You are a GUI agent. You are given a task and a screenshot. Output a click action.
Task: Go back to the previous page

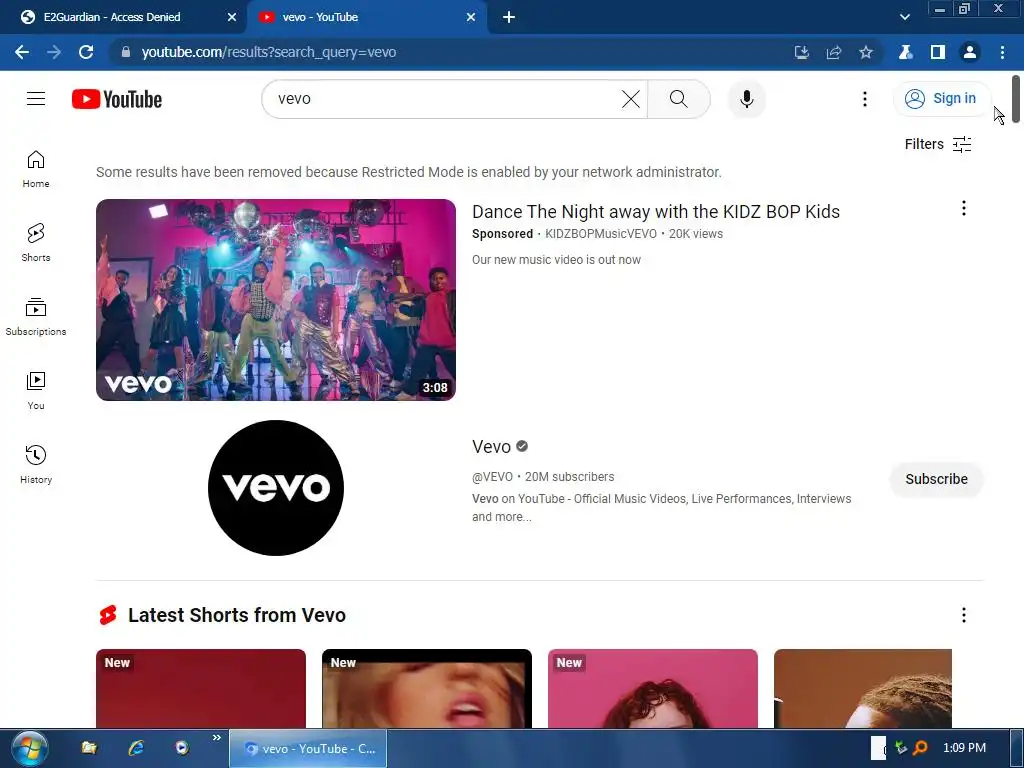pyautogui.click(x=22, y=52)
